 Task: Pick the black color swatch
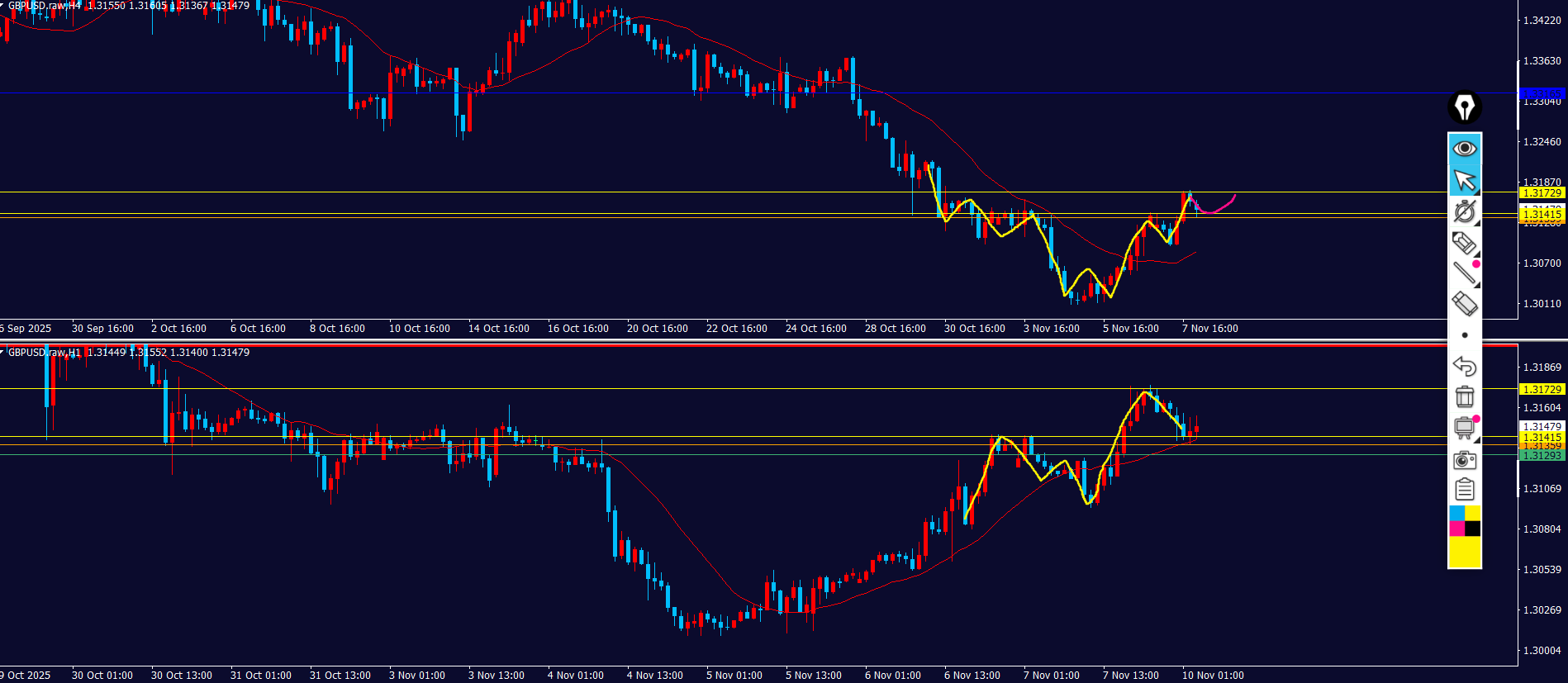[x=1473, y=529]
